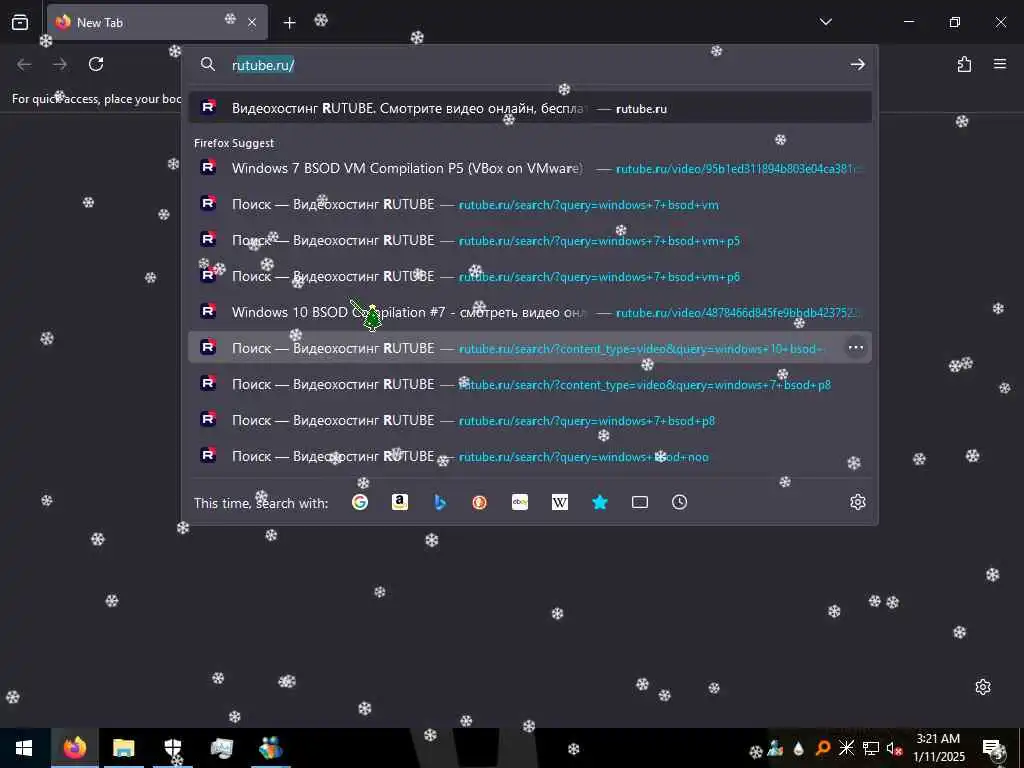Open the computer monitor taskbar app
1024x768 pixels.
coord(221,748)
